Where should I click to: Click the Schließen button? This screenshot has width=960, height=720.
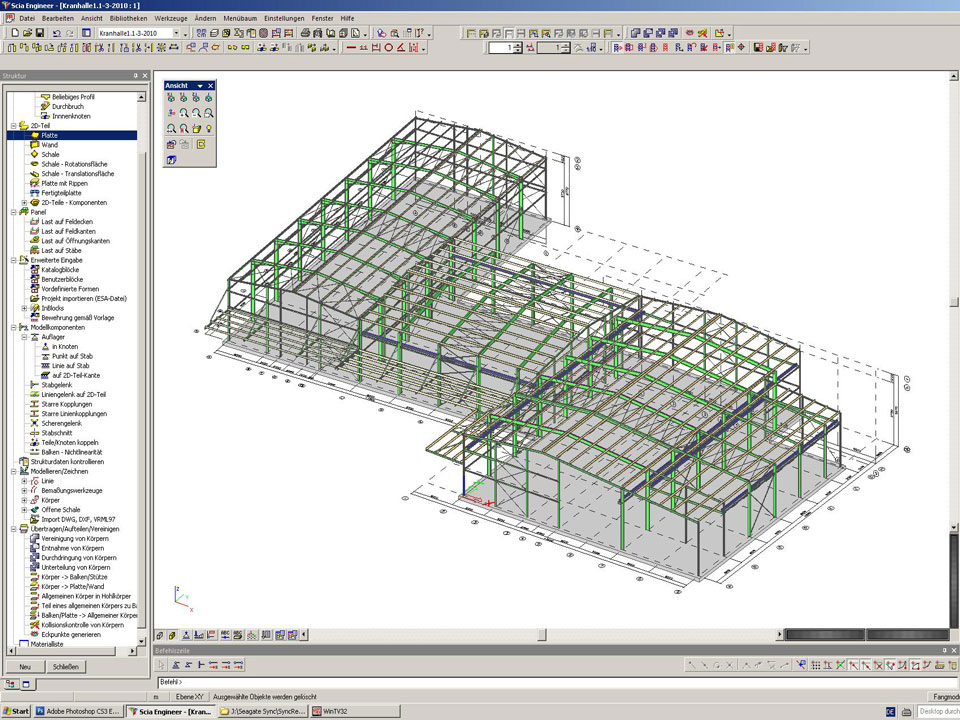click(65, 666)
